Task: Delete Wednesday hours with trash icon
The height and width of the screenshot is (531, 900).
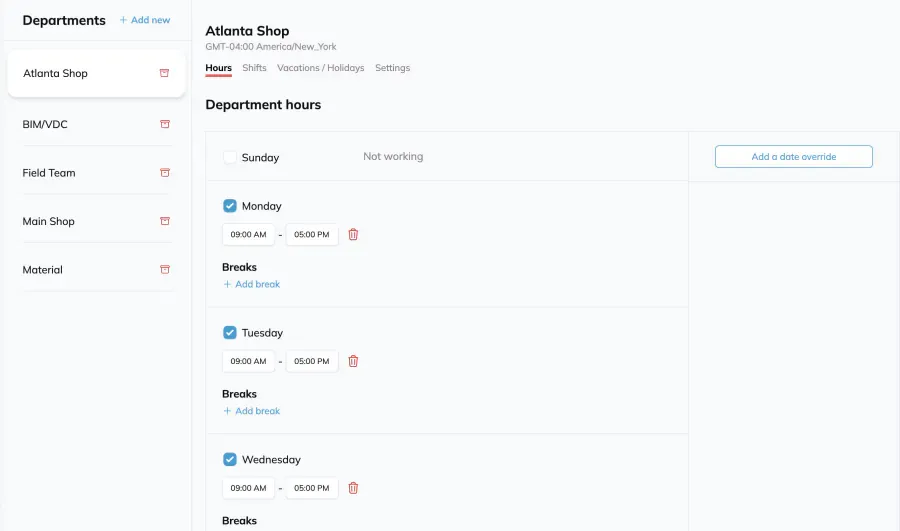Action: (x=353, y=488)
